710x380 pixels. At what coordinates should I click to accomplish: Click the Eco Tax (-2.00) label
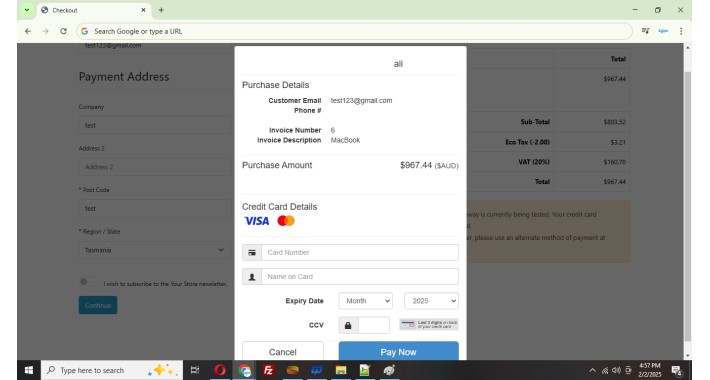click(528, 142)
